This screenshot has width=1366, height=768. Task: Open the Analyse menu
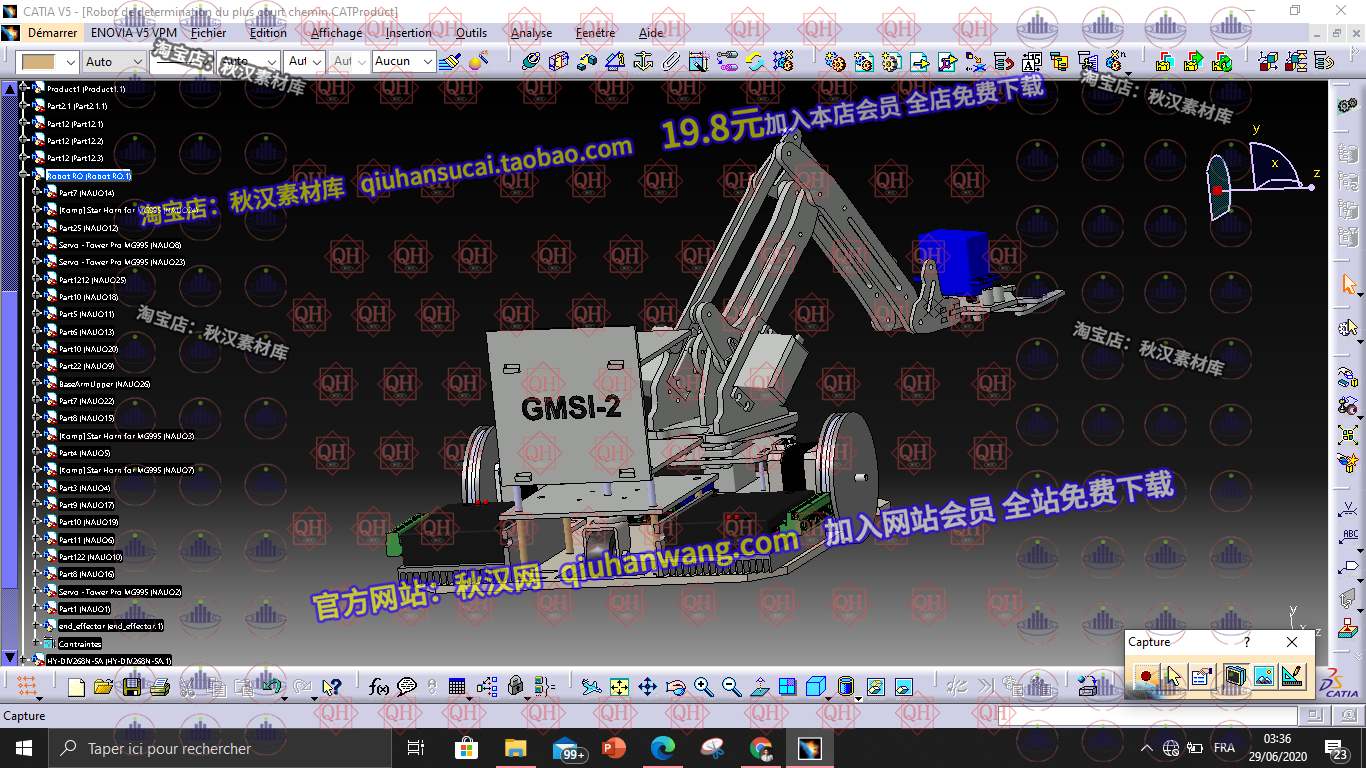click(x=531, y=32)
